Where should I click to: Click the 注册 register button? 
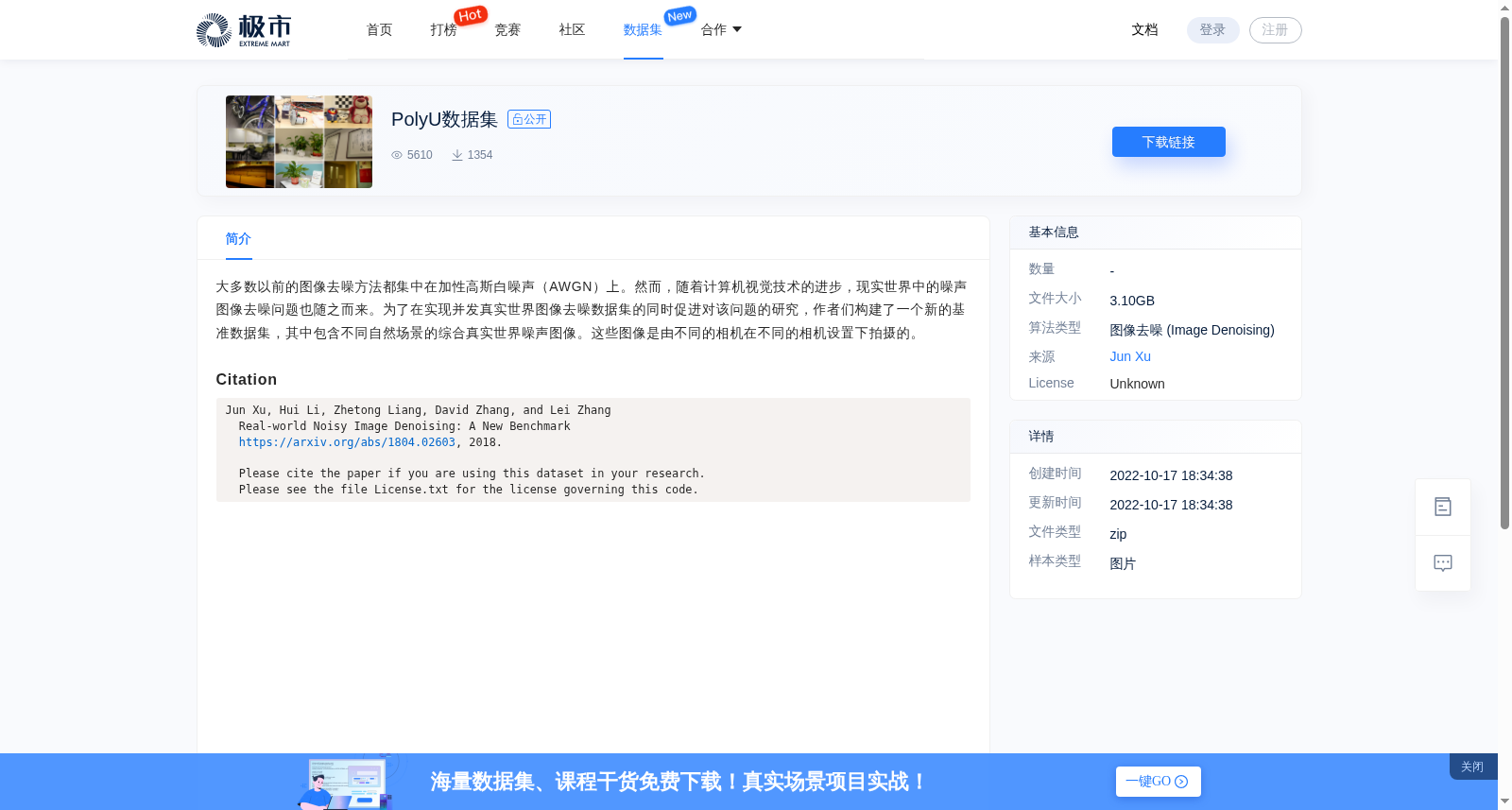coord(1275,30)
